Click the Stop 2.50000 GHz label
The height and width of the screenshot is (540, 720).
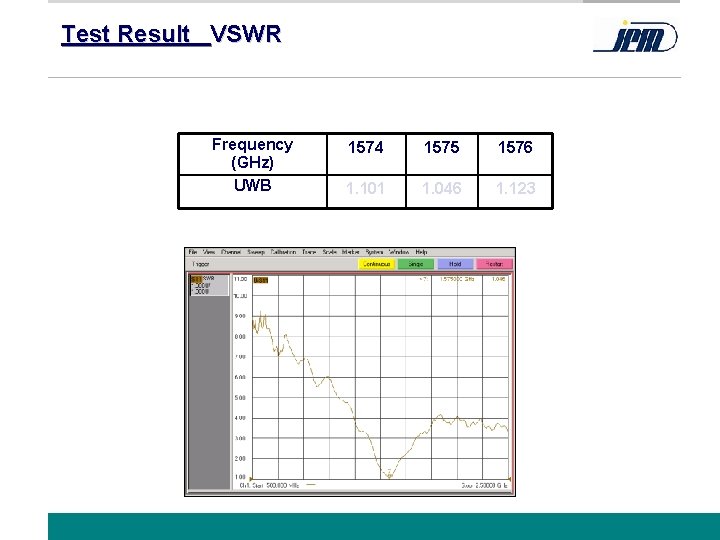pyautogui.click(x=484, y=485)
